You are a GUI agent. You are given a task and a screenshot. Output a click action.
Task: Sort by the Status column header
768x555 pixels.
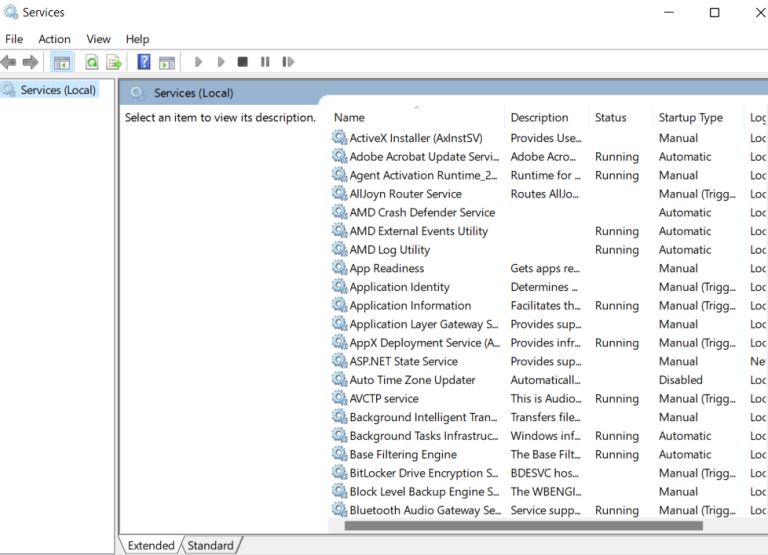coord(611,118)
